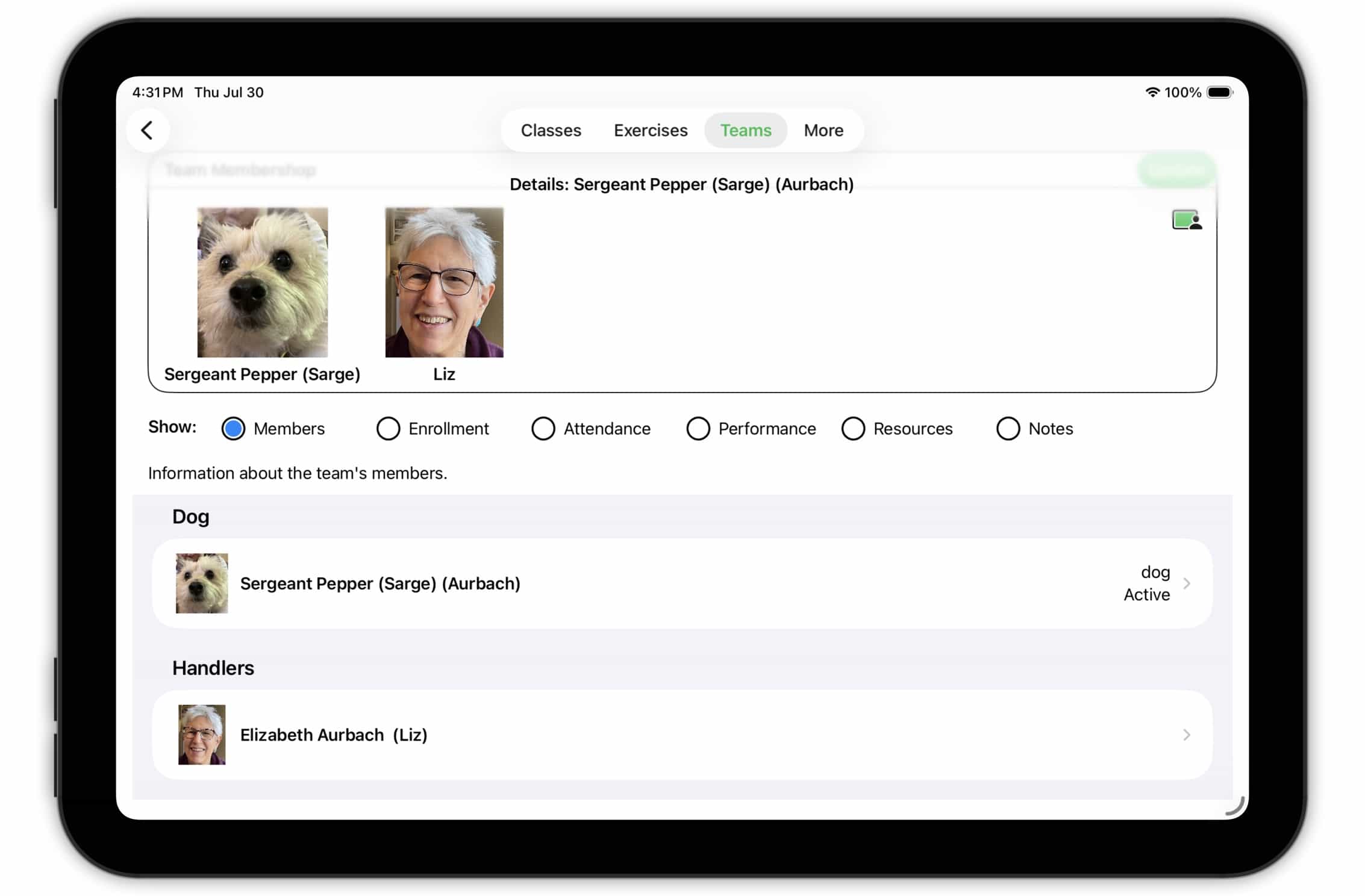This screenshot has height=896, width=1365.
Task: Click the date 'Thu Jul 30'
Action: point(229,92)
